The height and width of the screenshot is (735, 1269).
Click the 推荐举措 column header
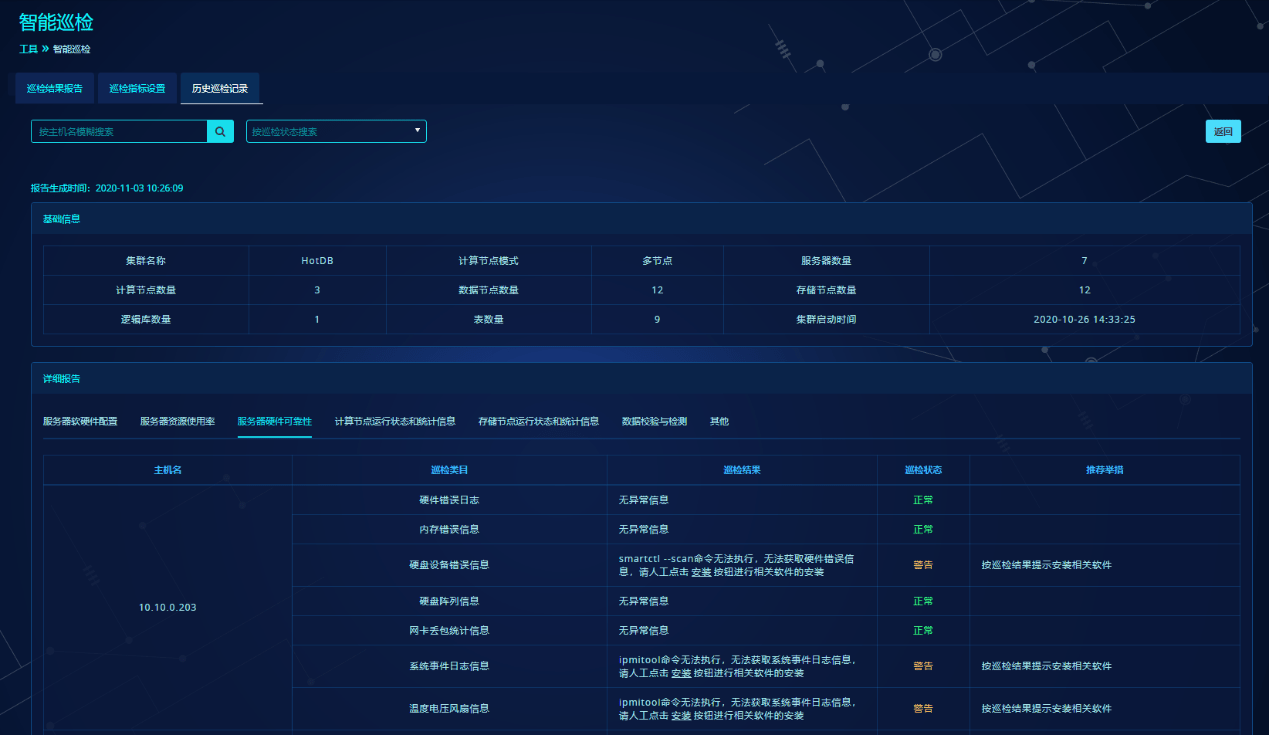click(1105, 470)
